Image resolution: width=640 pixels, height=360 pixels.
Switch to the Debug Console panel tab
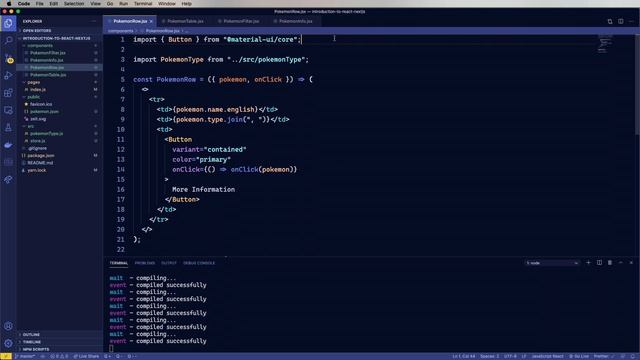(199, 263)
